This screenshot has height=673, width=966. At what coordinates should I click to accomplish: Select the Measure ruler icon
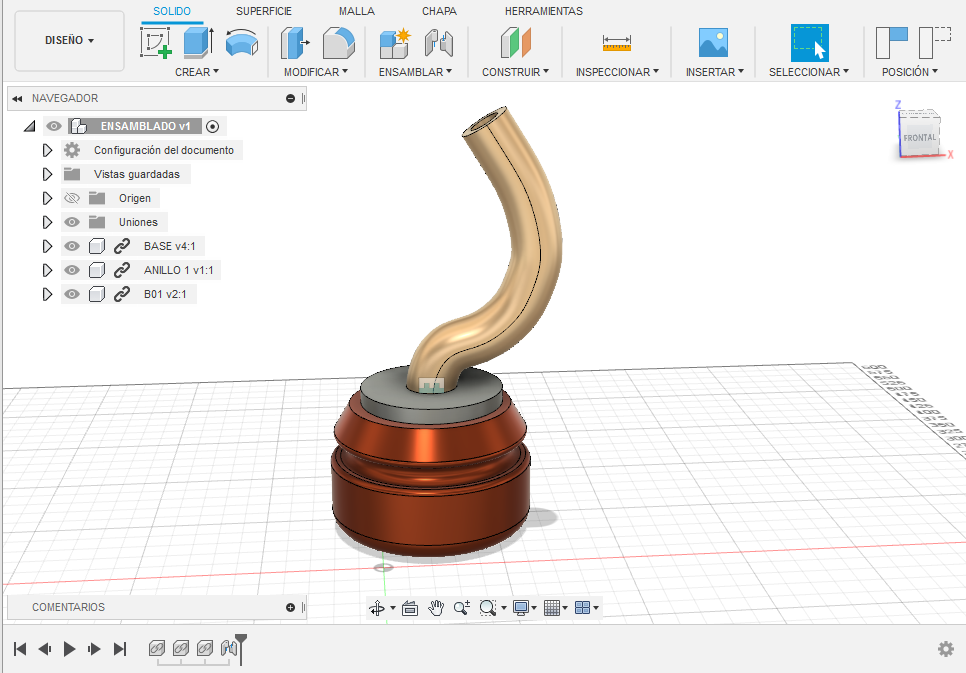click(x=617, y=43)
